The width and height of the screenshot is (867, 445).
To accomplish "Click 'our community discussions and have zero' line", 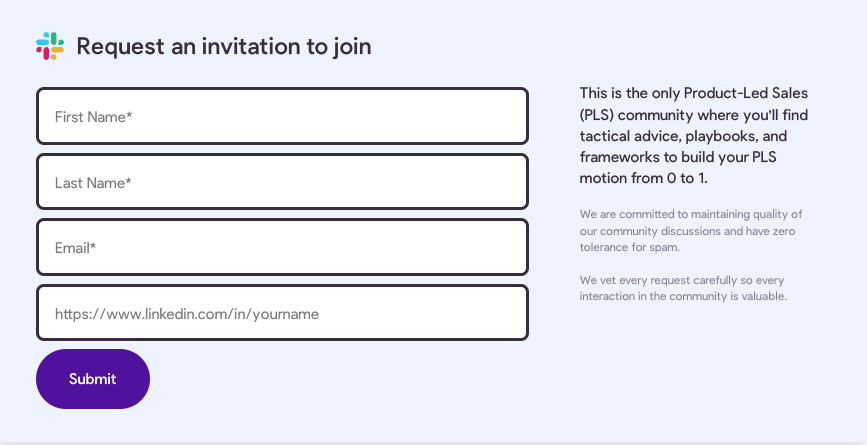I will 687,231.
